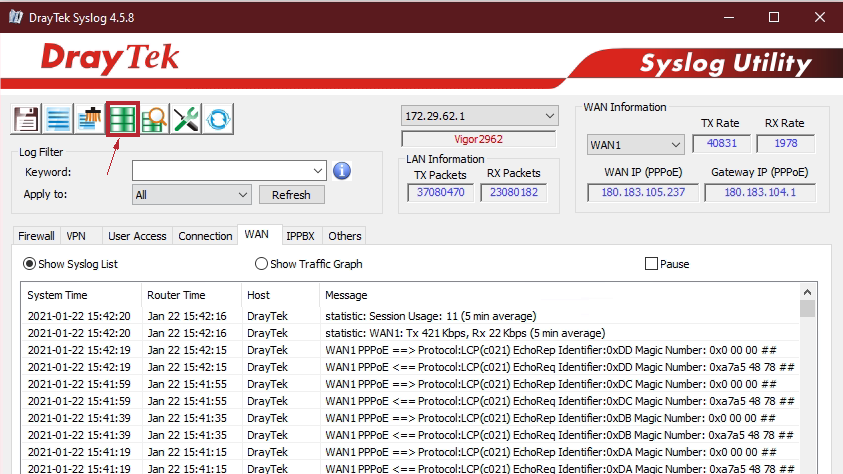Click the Gateway IP field 180.183.104.1
This screenshot has height=474, width=843.
pos(760,192)
